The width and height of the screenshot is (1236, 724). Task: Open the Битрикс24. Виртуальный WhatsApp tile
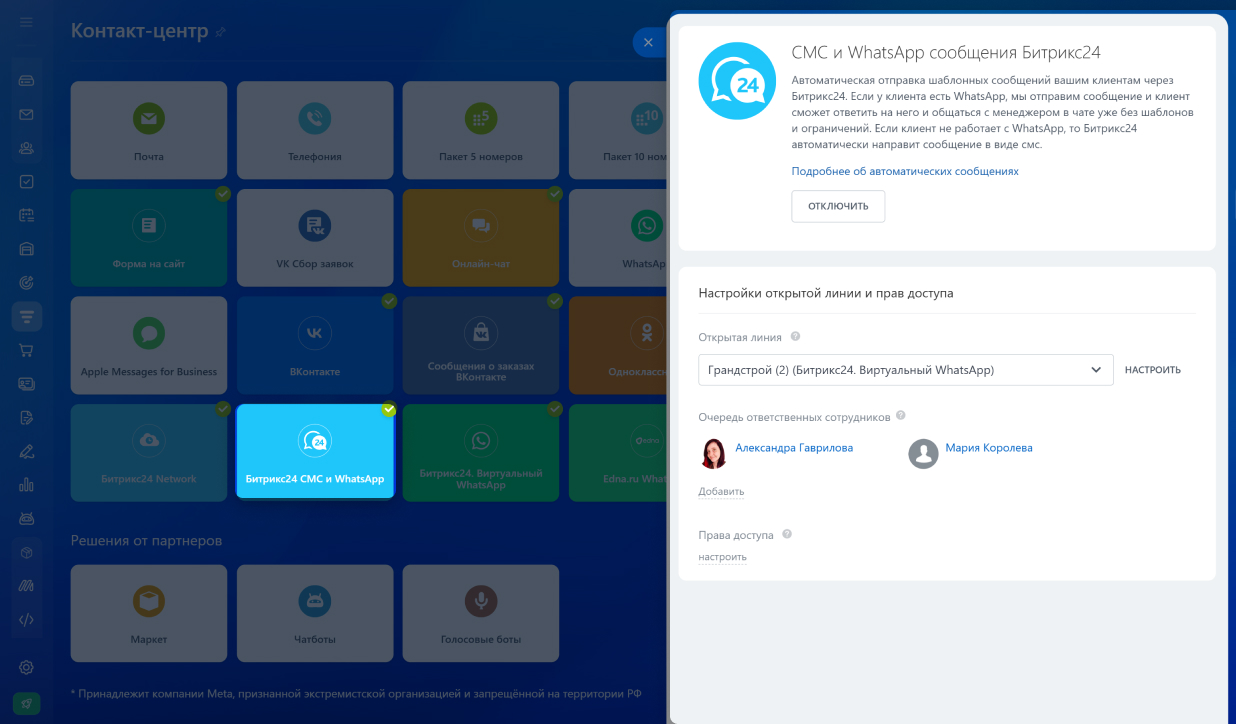[481, 452]
